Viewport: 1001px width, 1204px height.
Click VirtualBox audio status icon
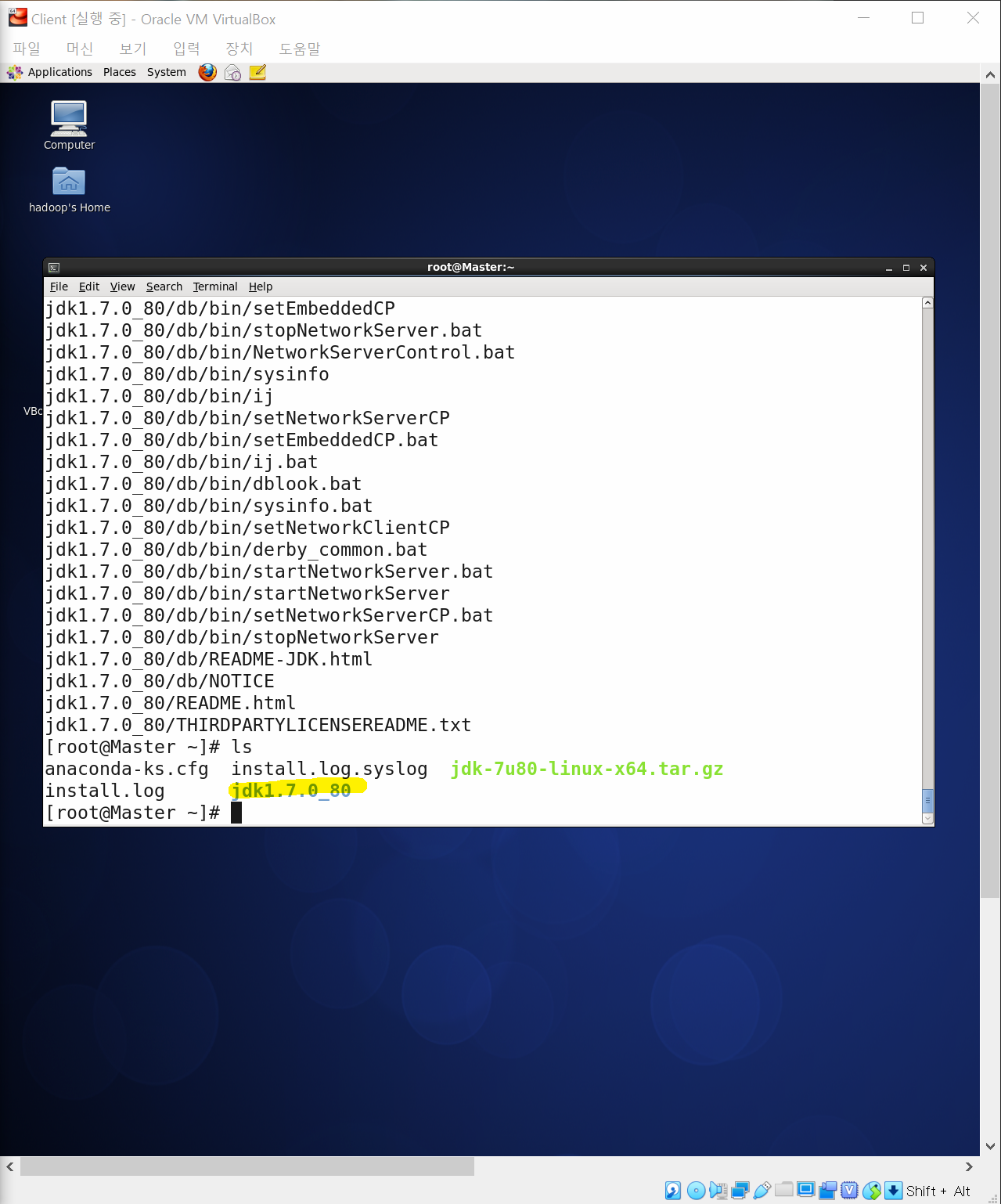[x=718, y=1191]
